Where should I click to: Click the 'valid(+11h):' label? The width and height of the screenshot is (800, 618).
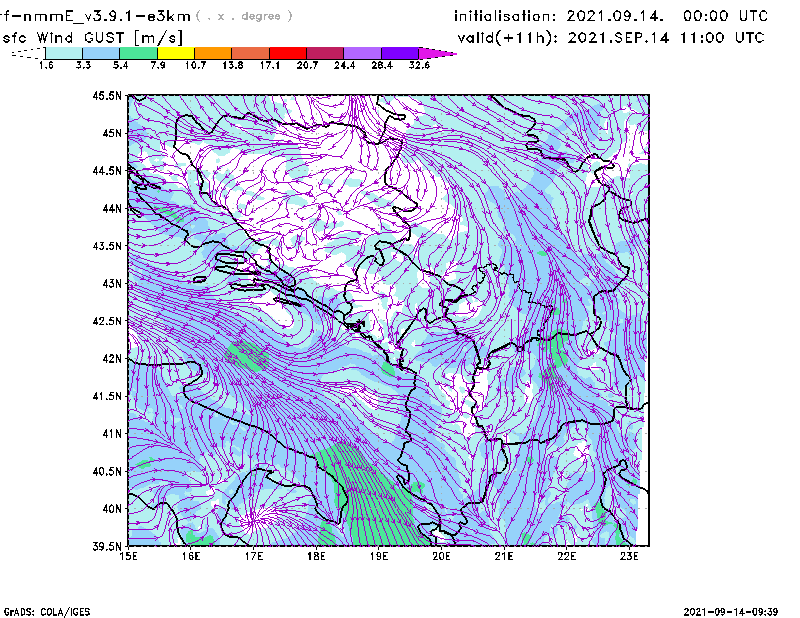pos(508,38)
